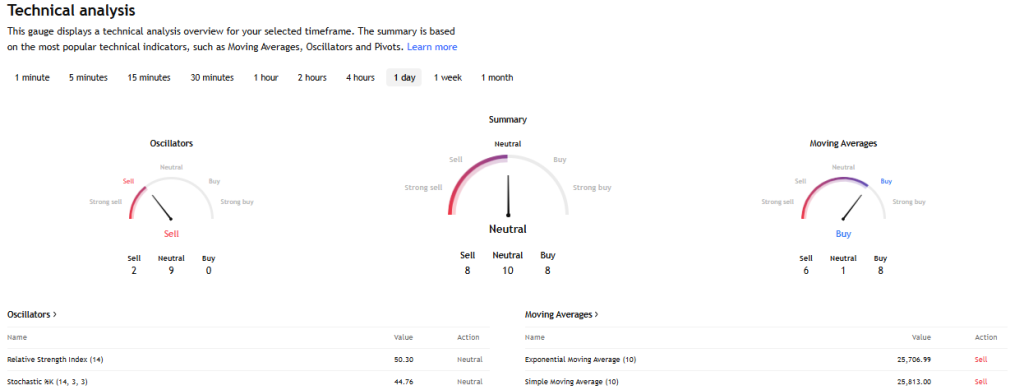This screenshot has width=1024, height=390.
Task: Select the 1 hour timeframe
Action: 266,78
